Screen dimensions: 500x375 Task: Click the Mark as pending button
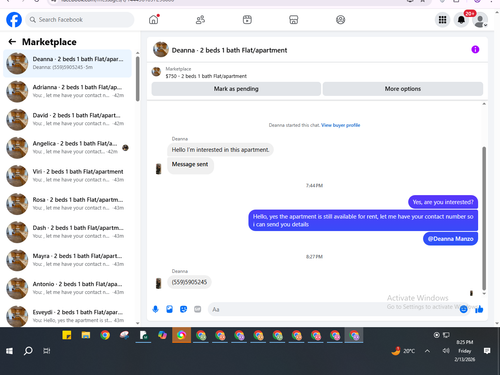(236, 89)
